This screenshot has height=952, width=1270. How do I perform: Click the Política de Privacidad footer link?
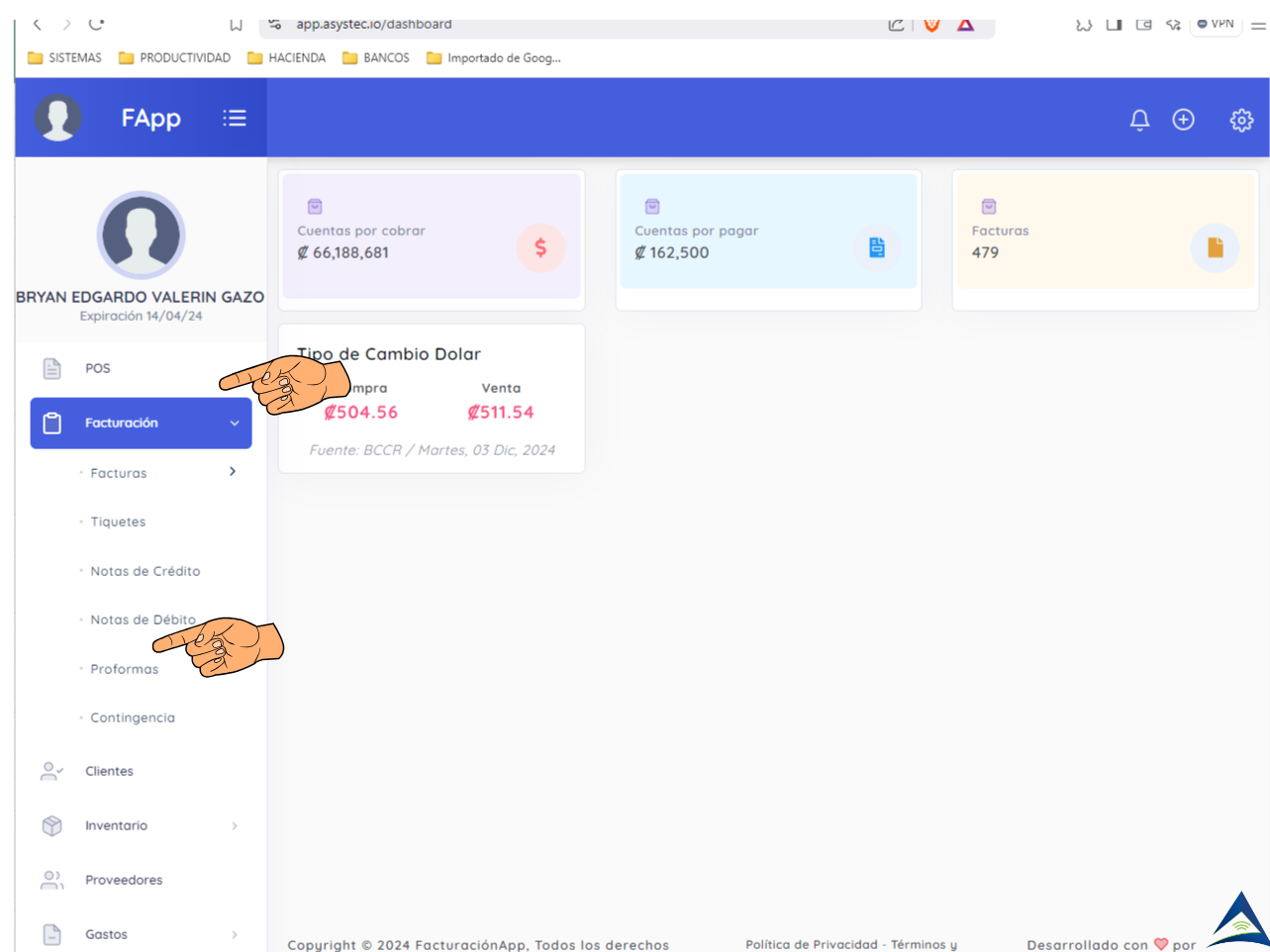[811, 944]
